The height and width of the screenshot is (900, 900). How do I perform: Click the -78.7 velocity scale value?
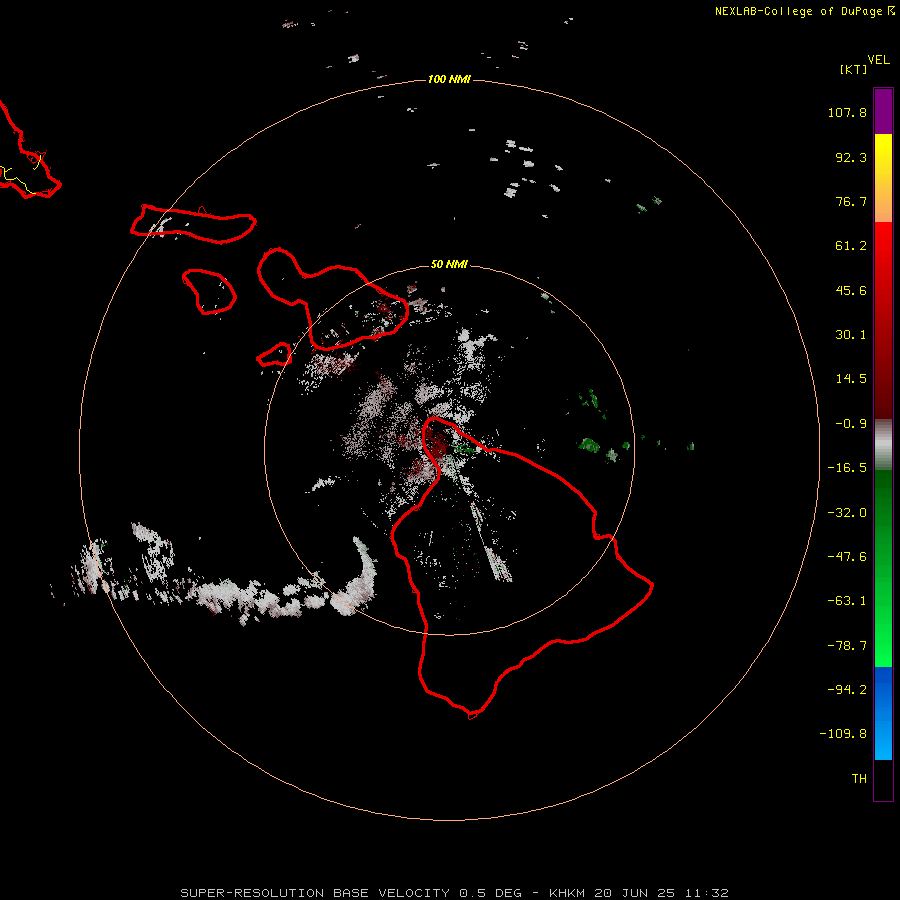click(x=847, y=646)
